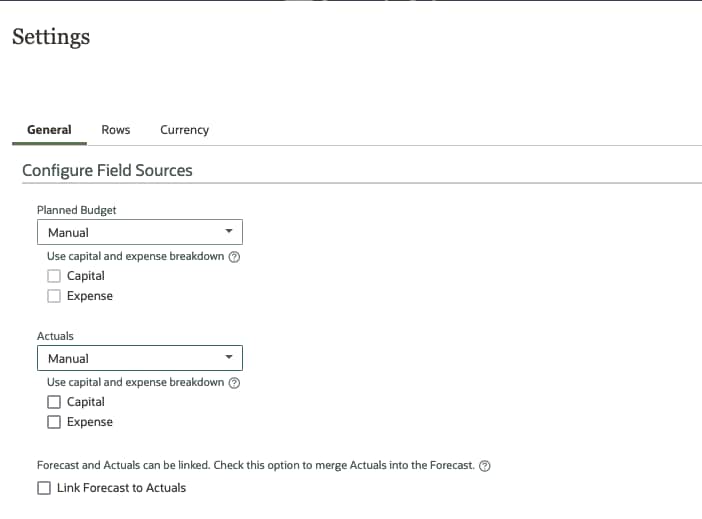Image resolution: width=702 pixels, height=519 pixels.
Task: Click the Actuals field label
Action: pos(55,336)
